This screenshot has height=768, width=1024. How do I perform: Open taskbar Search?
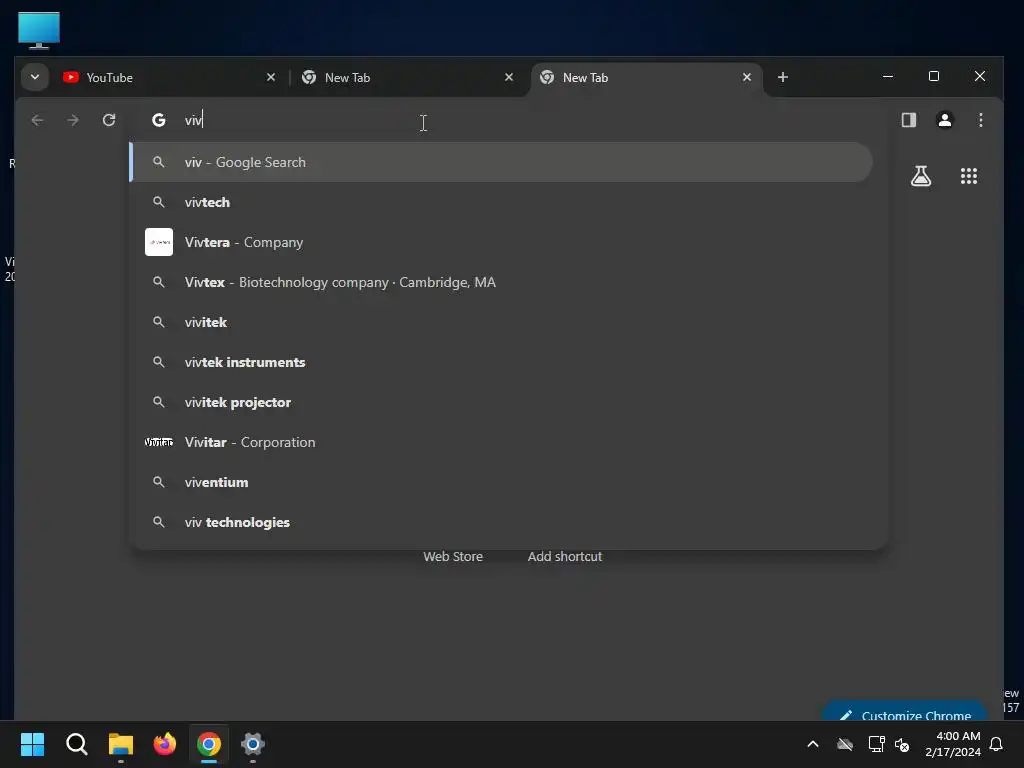coord(76,744)
